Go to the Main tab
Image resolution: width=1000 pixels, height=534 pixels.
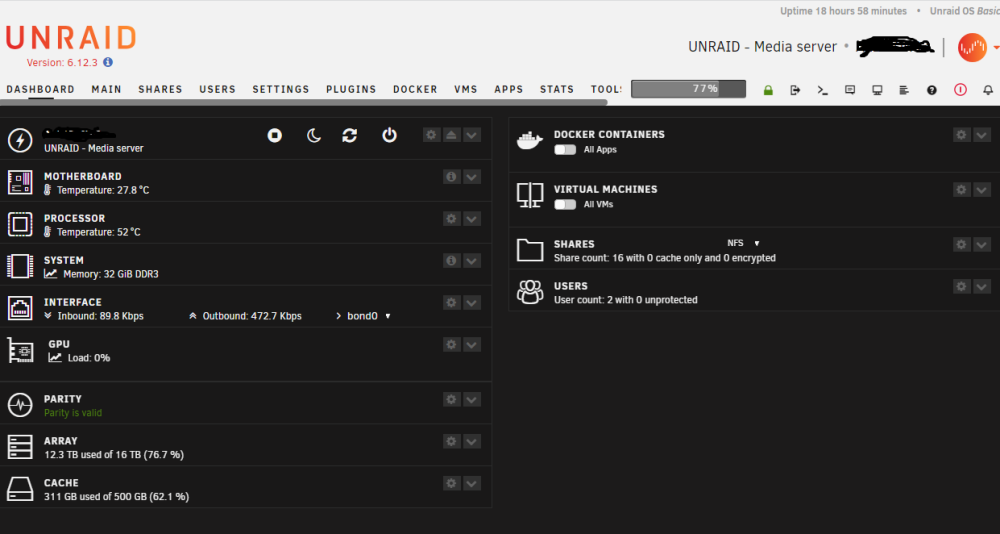107,89
